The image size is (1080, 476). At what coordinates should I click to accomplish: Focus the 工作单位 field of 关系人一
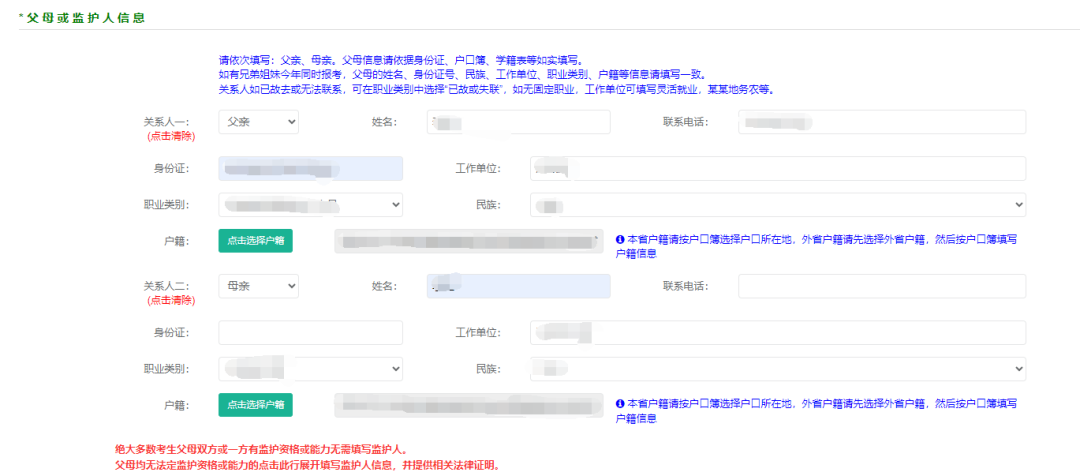pyautogui.click(x=778, y=169)
